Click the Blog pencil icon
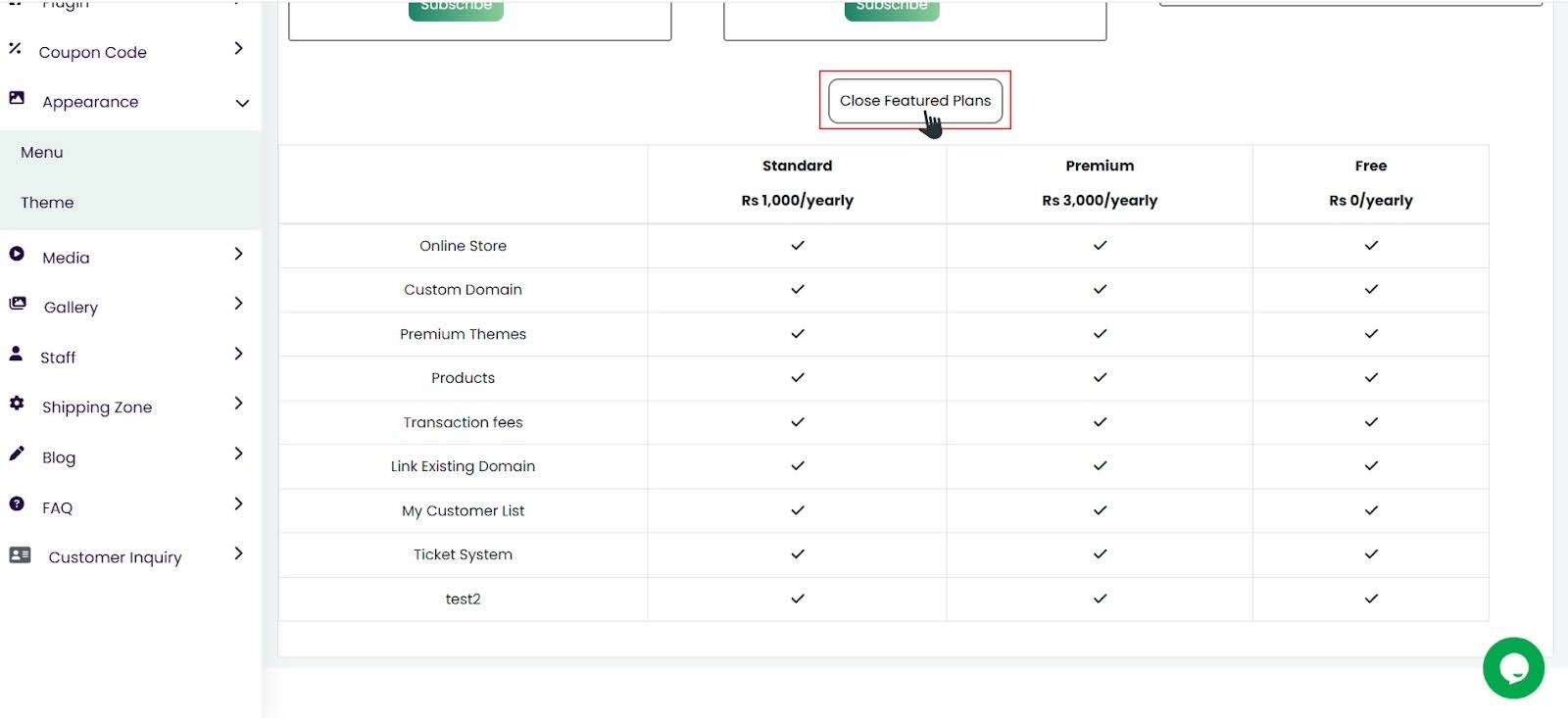 pyautogui.click(x=17, y=454)
